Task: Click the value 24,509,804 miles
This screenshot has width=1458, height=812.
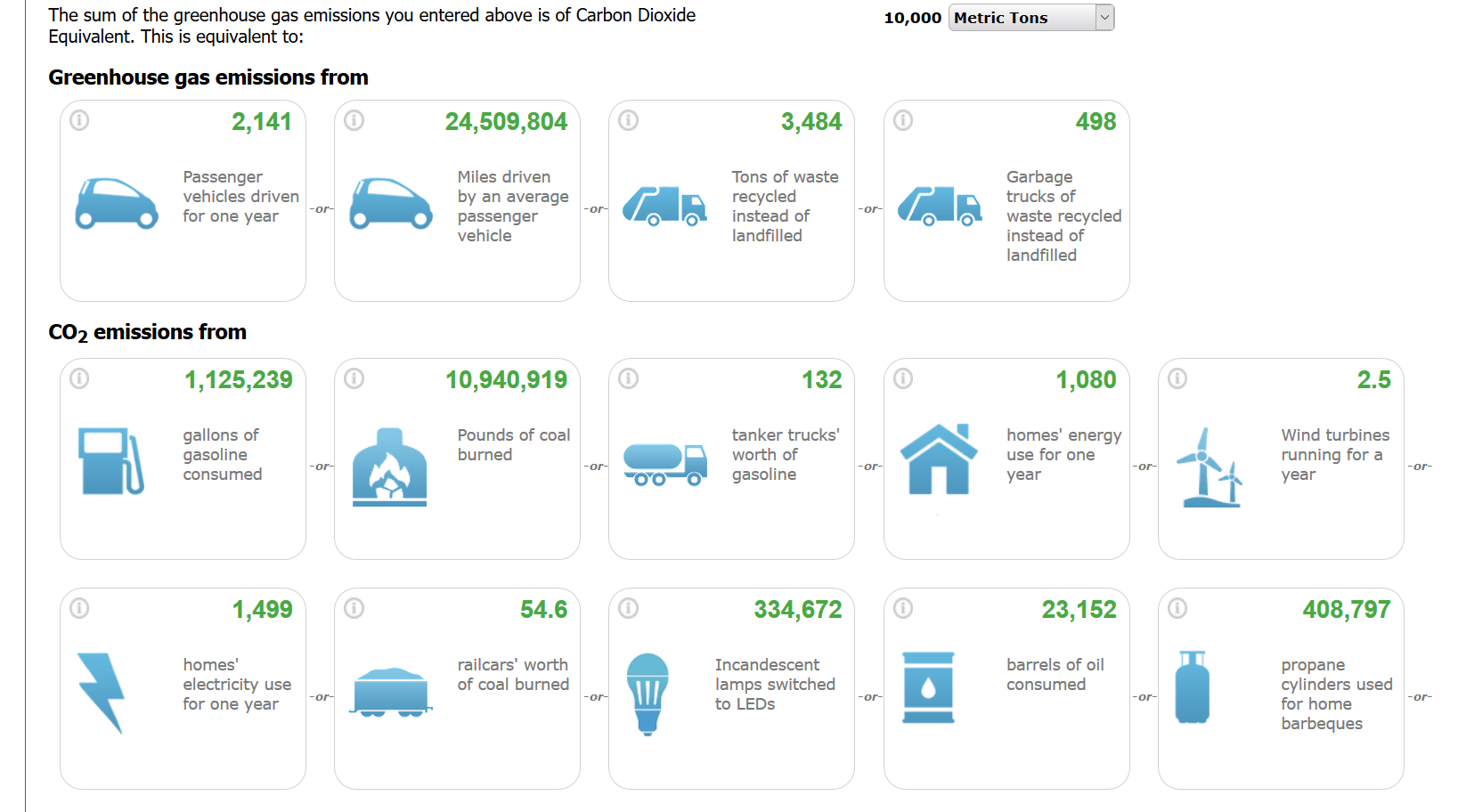Action: [x=506, y=122]
